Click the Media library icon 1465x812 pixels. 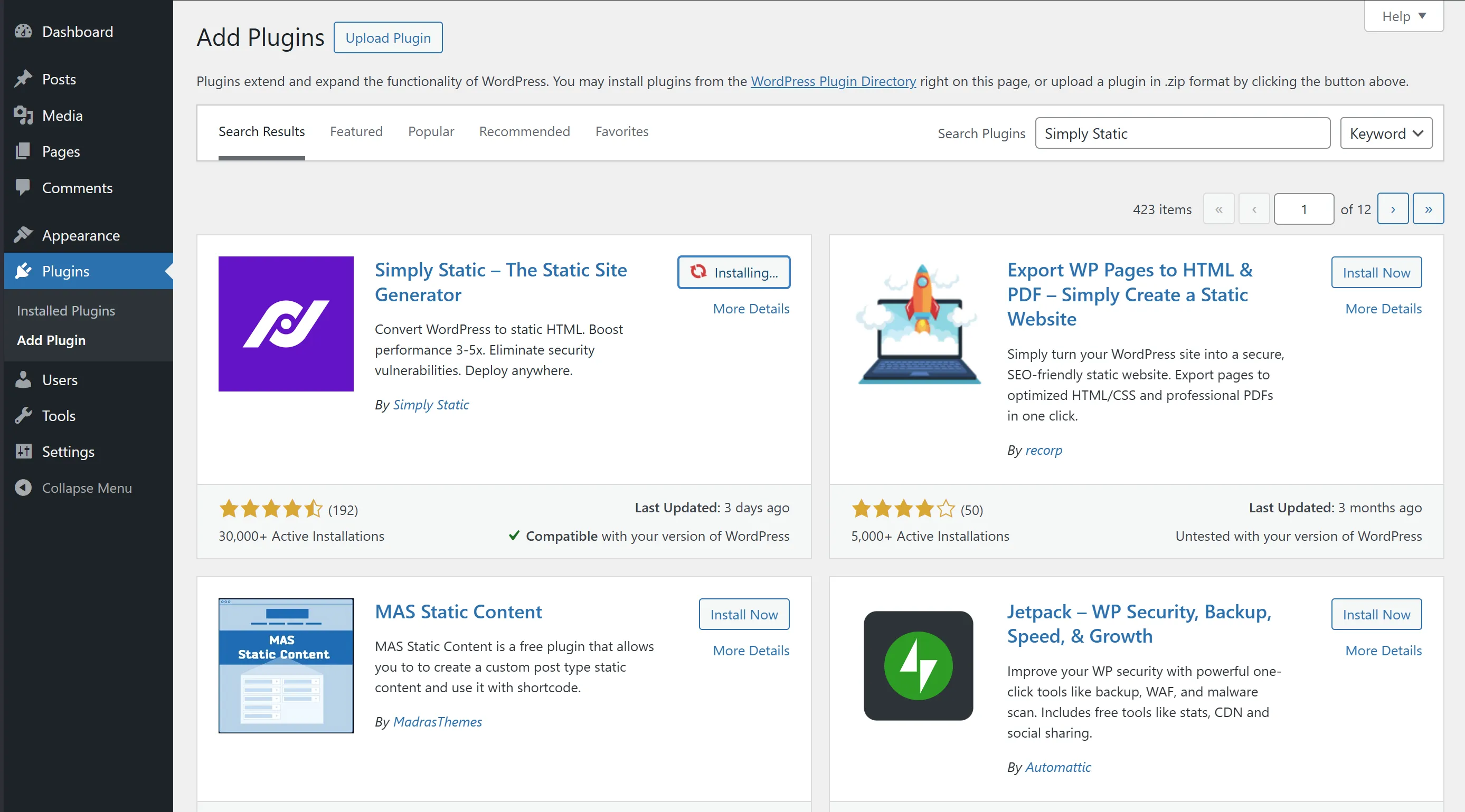coord(23,115)
